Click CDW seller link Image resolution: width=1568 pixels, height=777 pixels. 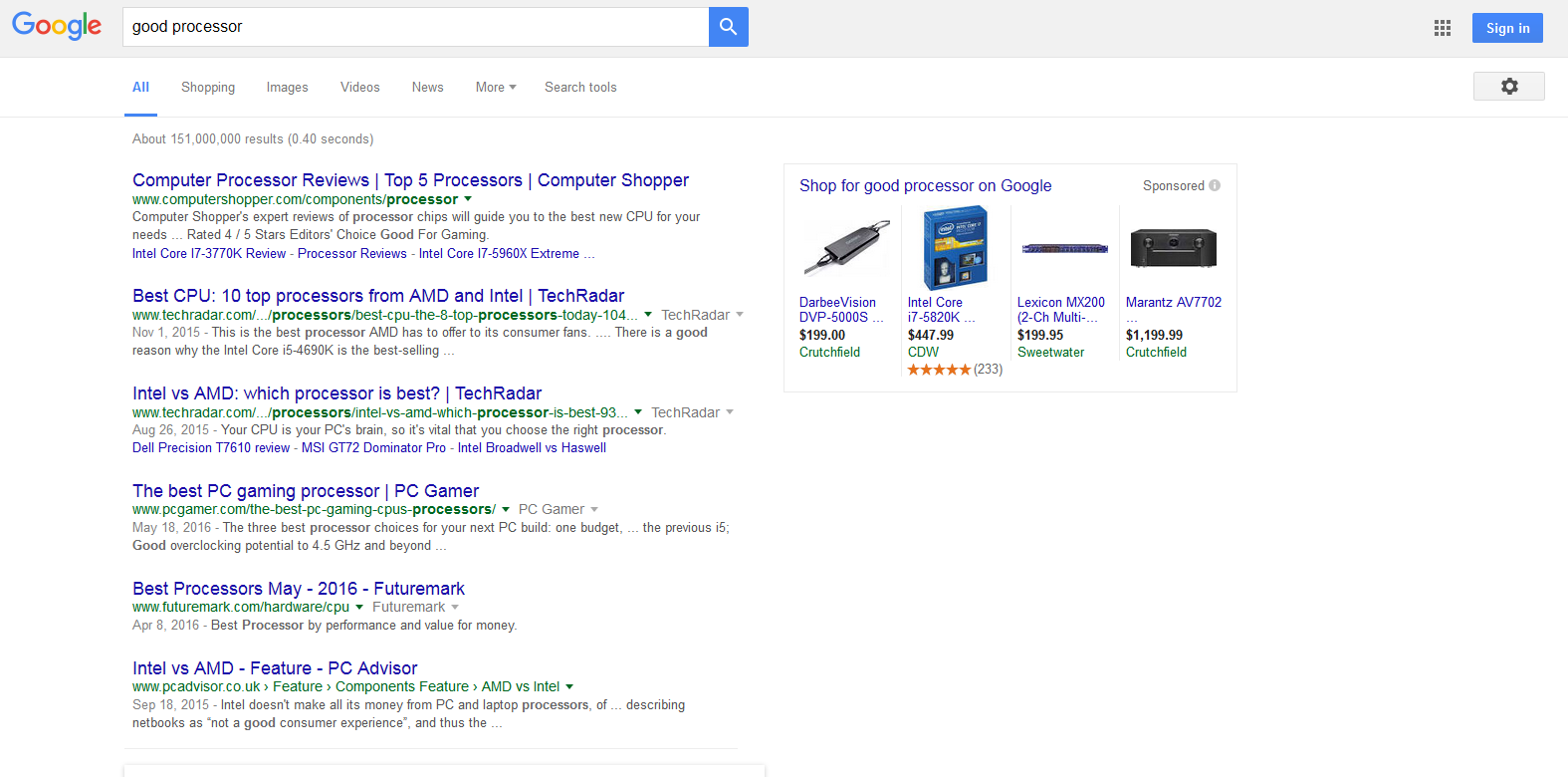pos(923,353)
